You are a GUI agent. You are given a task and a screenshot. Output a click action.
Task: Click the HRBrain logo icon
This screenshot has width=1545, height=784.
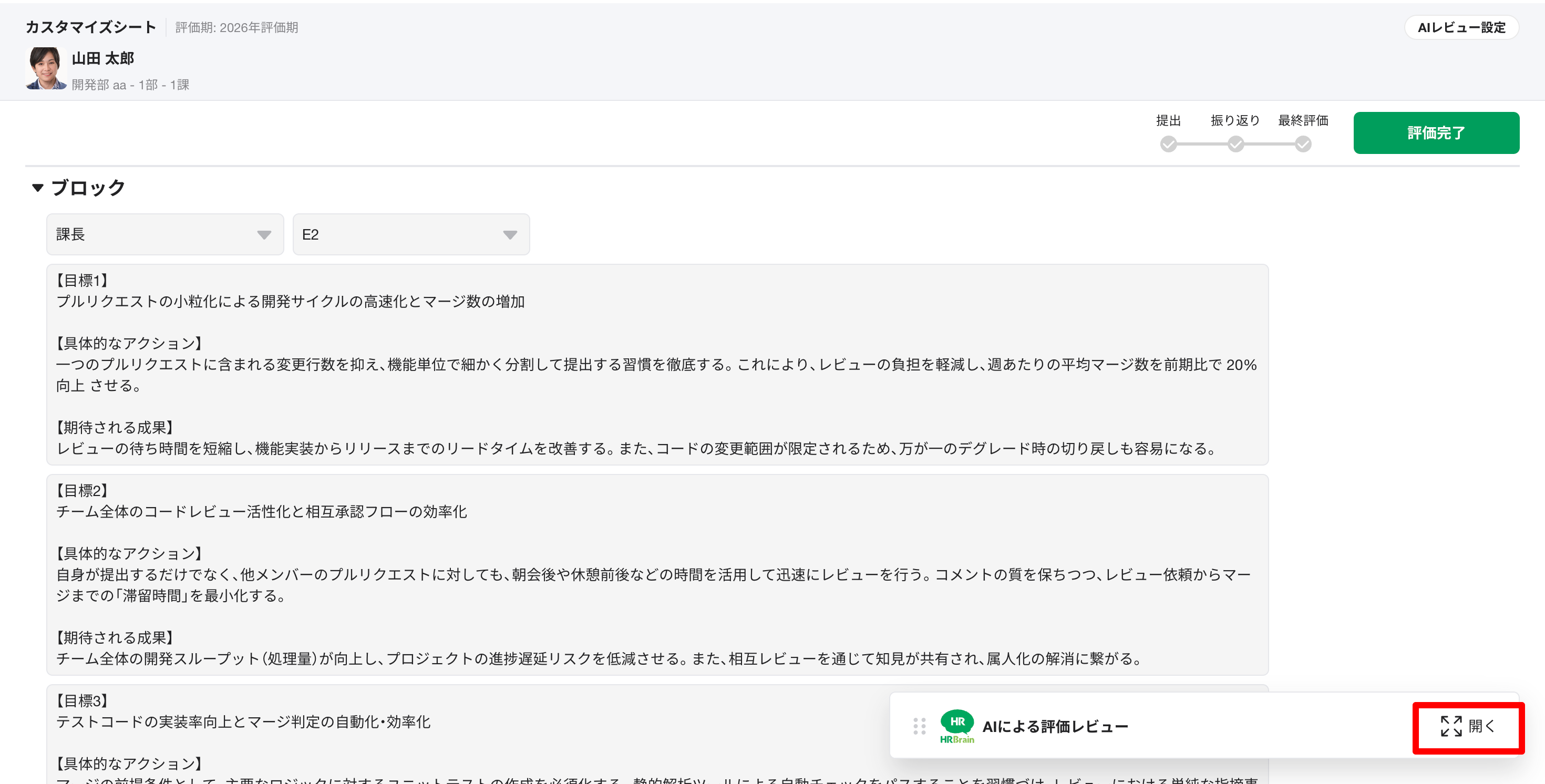click(956, 726)
